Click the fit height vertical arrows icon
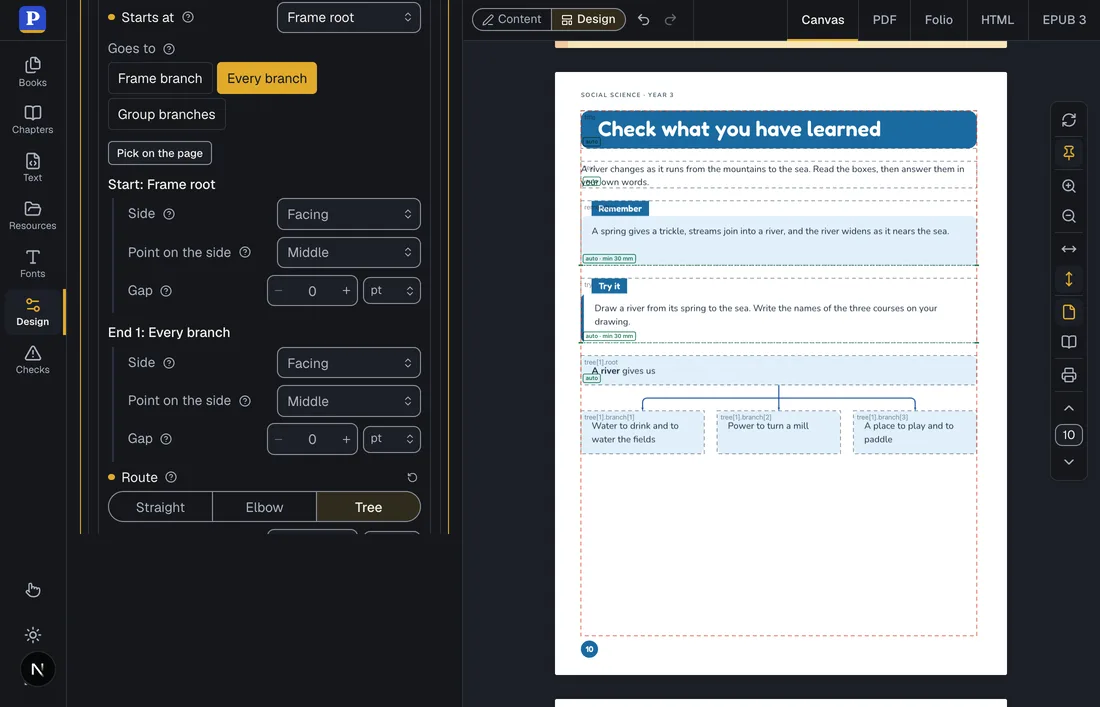This screenshot has width=1100, height=707. (1068, 279)
